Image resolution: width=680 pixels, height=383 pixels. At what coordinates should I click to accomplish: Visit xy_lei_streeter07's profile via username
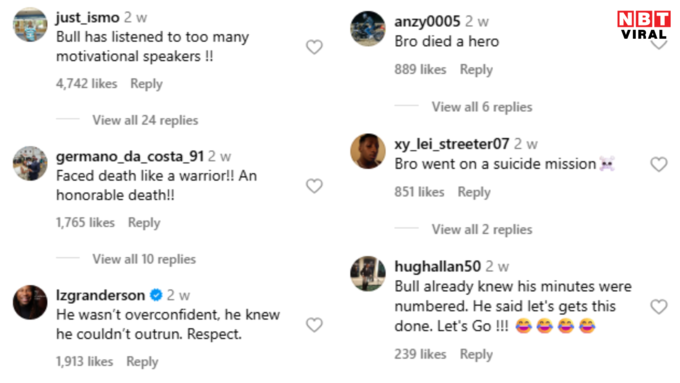pyautogui.click(x=451, y=144)
